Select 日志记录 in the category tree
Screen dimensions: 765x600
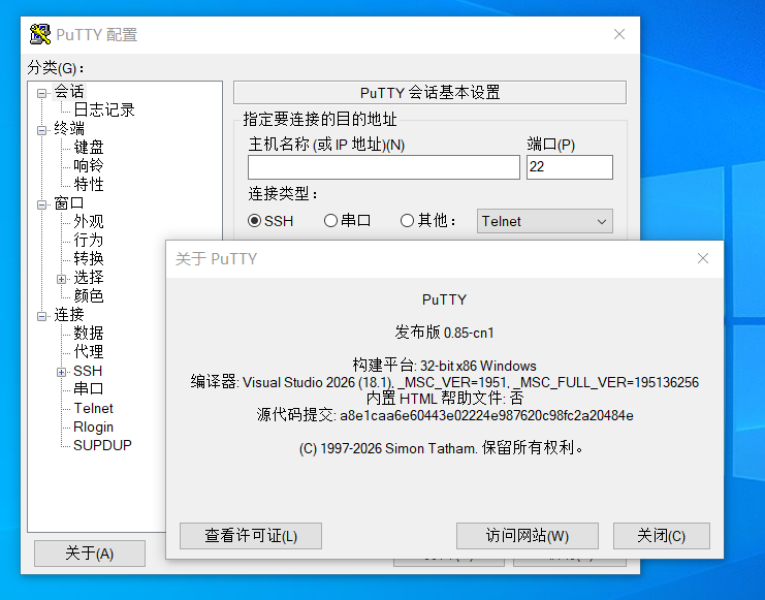pyautogui.click(x=104, y=110)
